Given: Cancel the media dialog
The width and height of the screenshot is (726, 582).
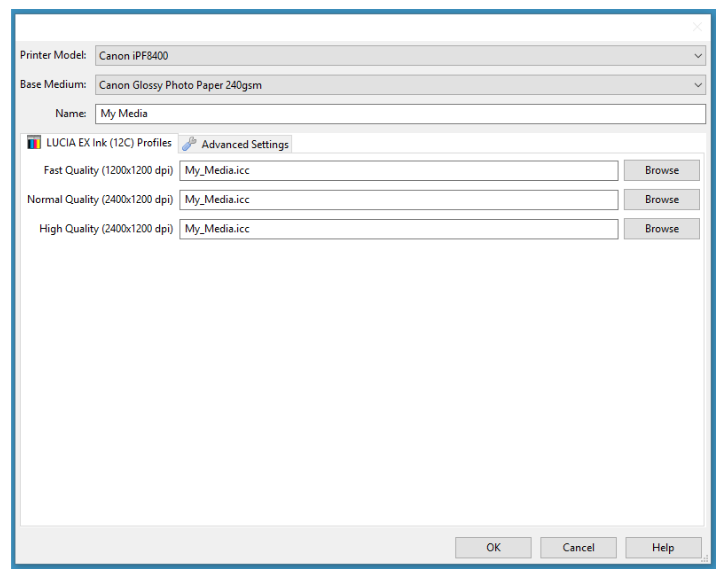Looking at the screenshot, I should (x=578, y=547).
